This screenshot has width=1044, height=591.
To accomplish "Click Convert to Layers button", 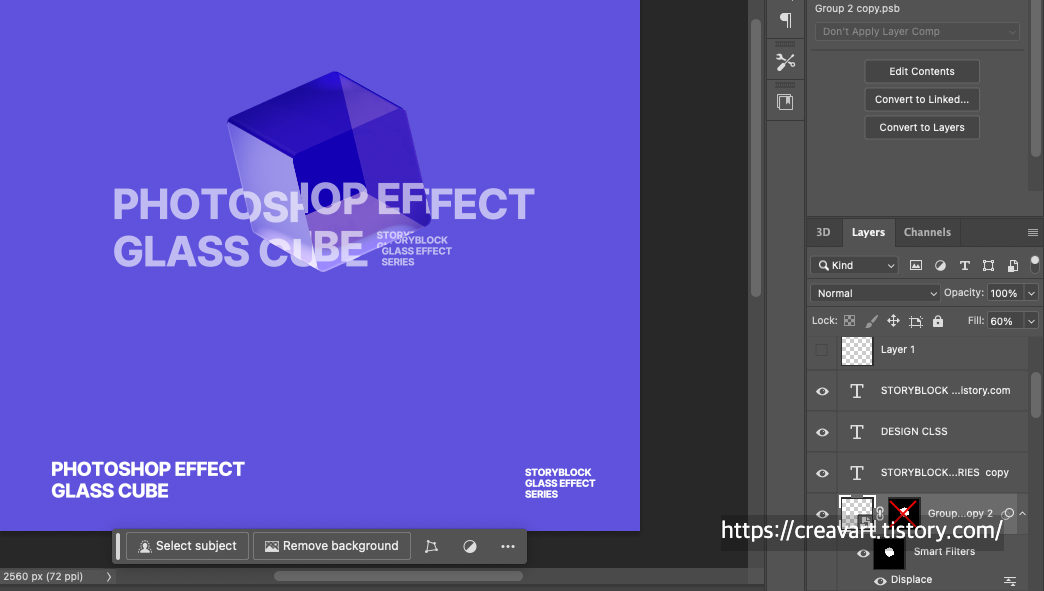I will 921,127.
